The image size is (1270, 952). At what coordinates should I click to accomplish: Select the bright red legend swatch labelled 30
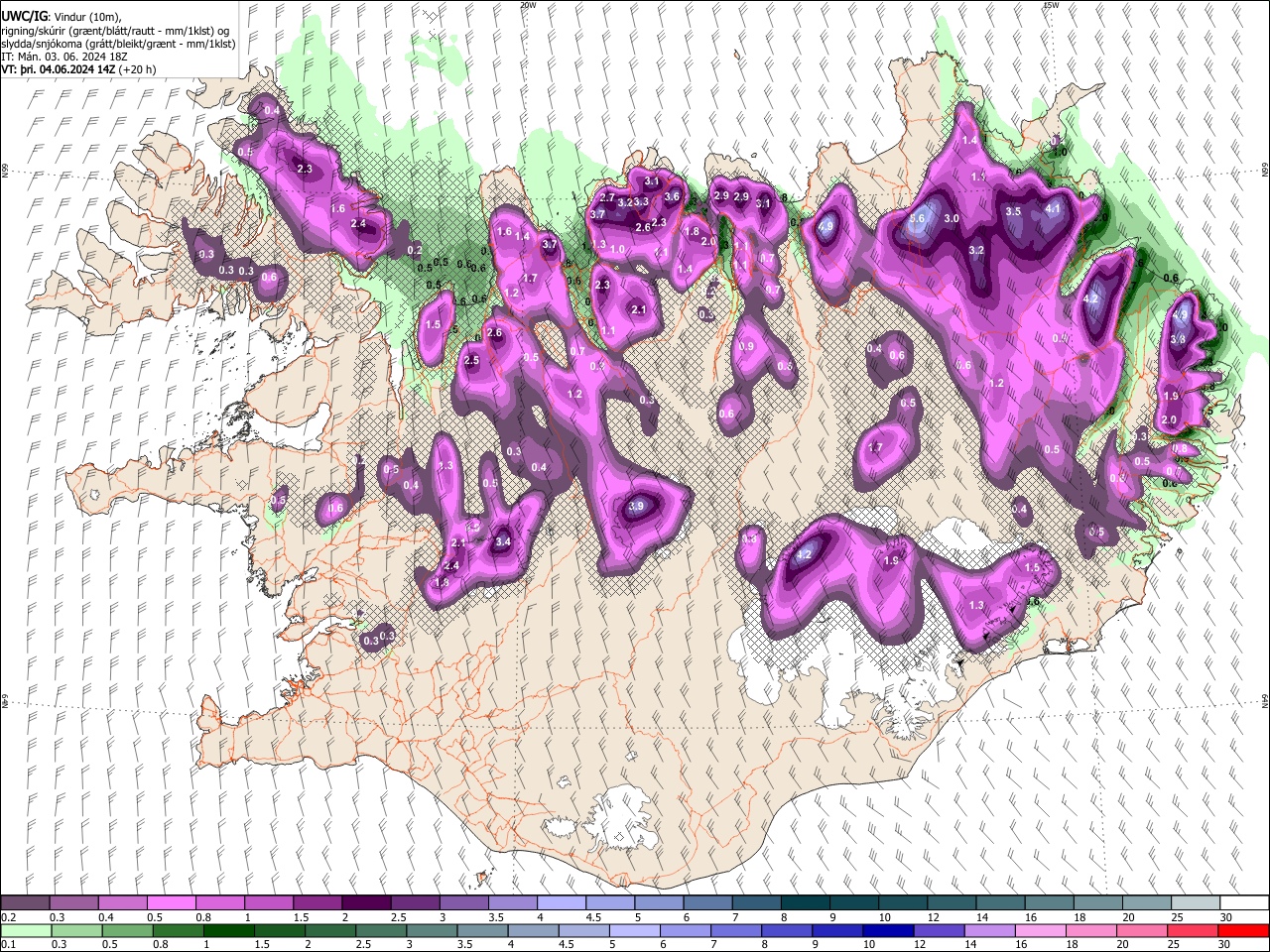[x=1243, y=930]
